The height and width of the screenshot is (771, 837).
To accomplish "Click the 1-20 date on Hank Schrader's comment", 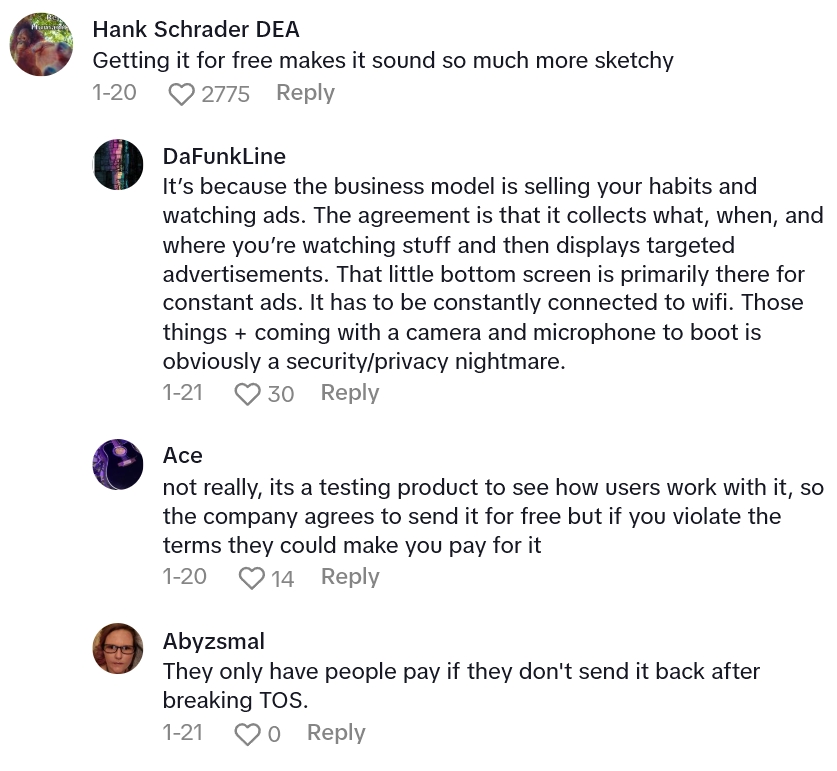I will [114, 93].
